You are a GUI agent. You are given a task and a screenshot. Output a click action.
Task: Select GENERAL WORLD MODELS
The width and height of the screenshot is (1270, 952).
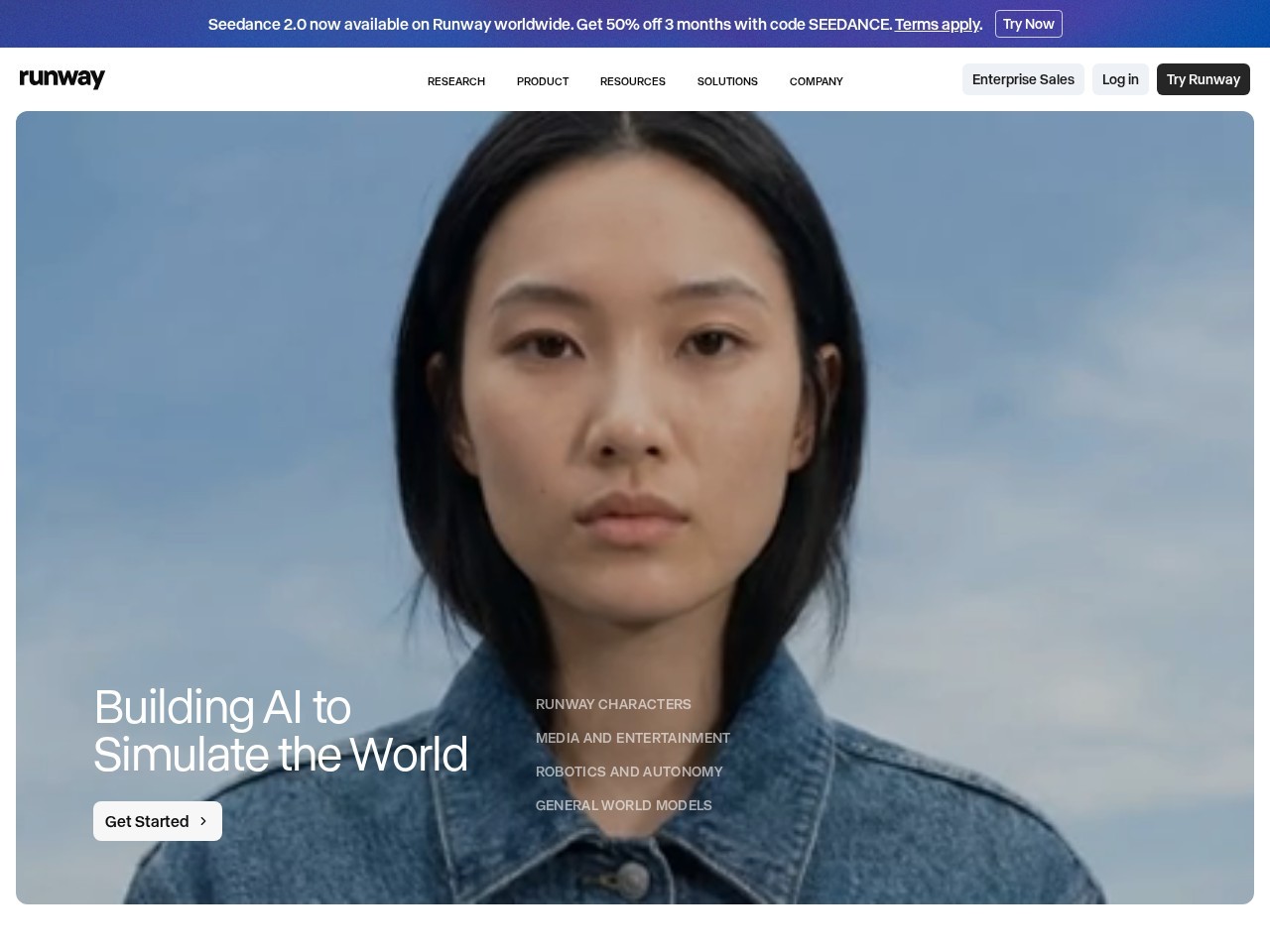pyautogui.click(x=623, y=805)
